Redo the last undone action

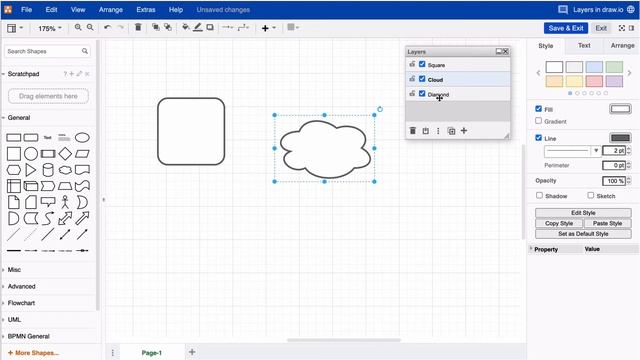[x=120, y=27]
